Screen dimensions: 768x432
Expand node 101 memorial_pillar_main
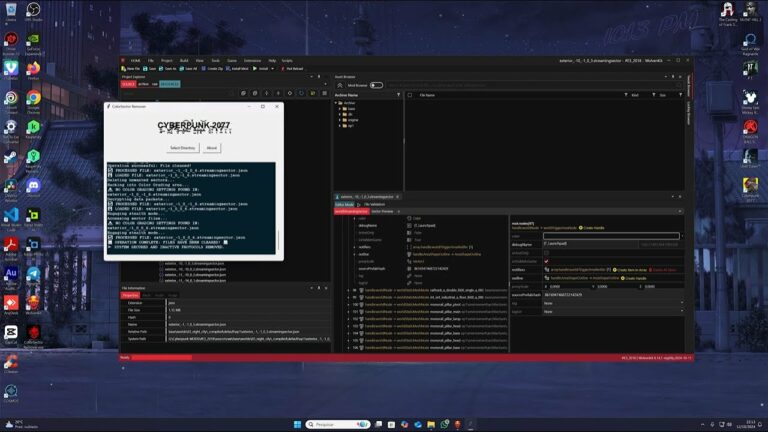click(349, 312)
